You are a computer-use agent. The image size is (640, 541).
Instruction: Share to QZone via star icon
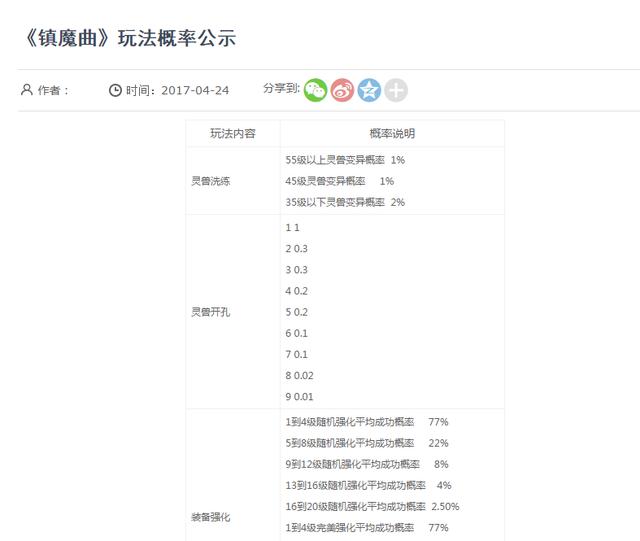pyautogui.click(x=369, y=90)
